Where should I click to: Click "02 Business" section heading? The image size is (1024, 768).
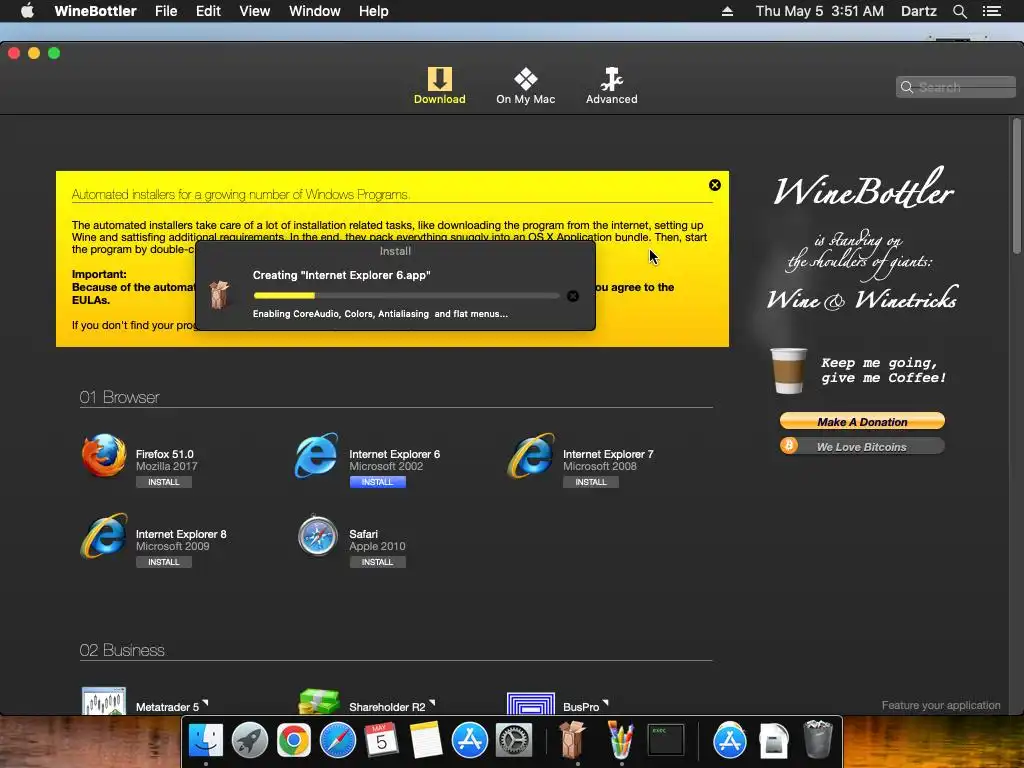[122, 650]
